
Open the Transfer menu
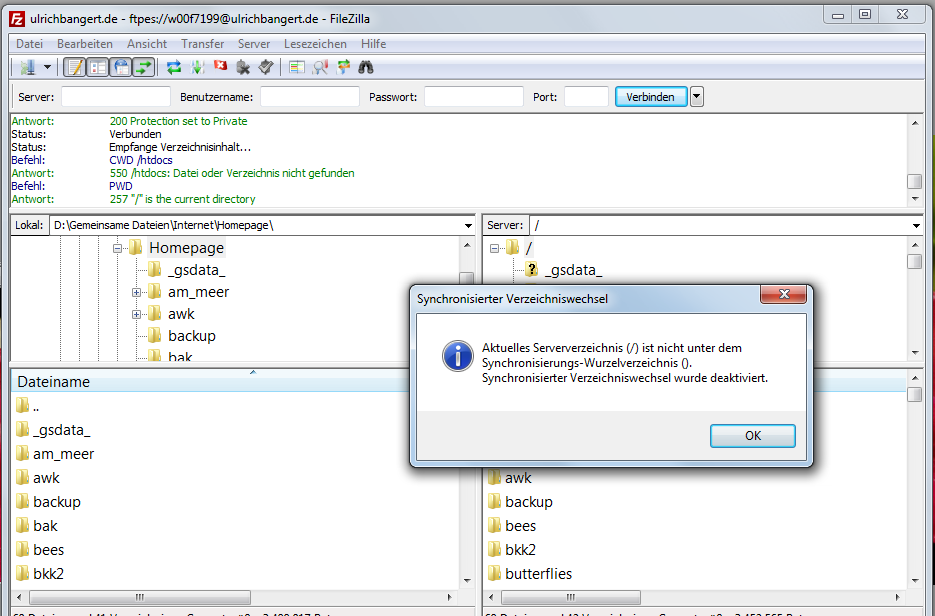pos(203,44)
